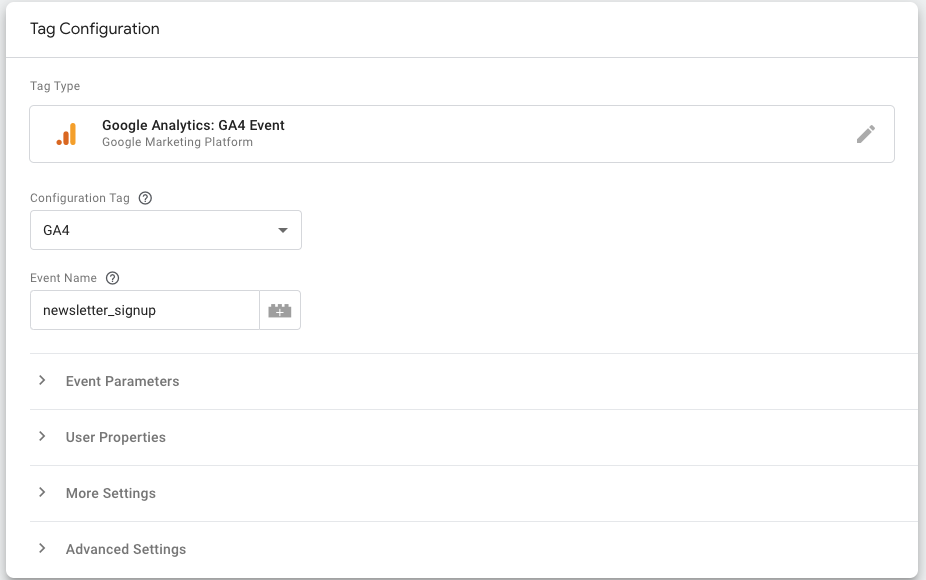The image size is (926, 580).
Task: Expand the User Properties section
Action: click(115, 437)
